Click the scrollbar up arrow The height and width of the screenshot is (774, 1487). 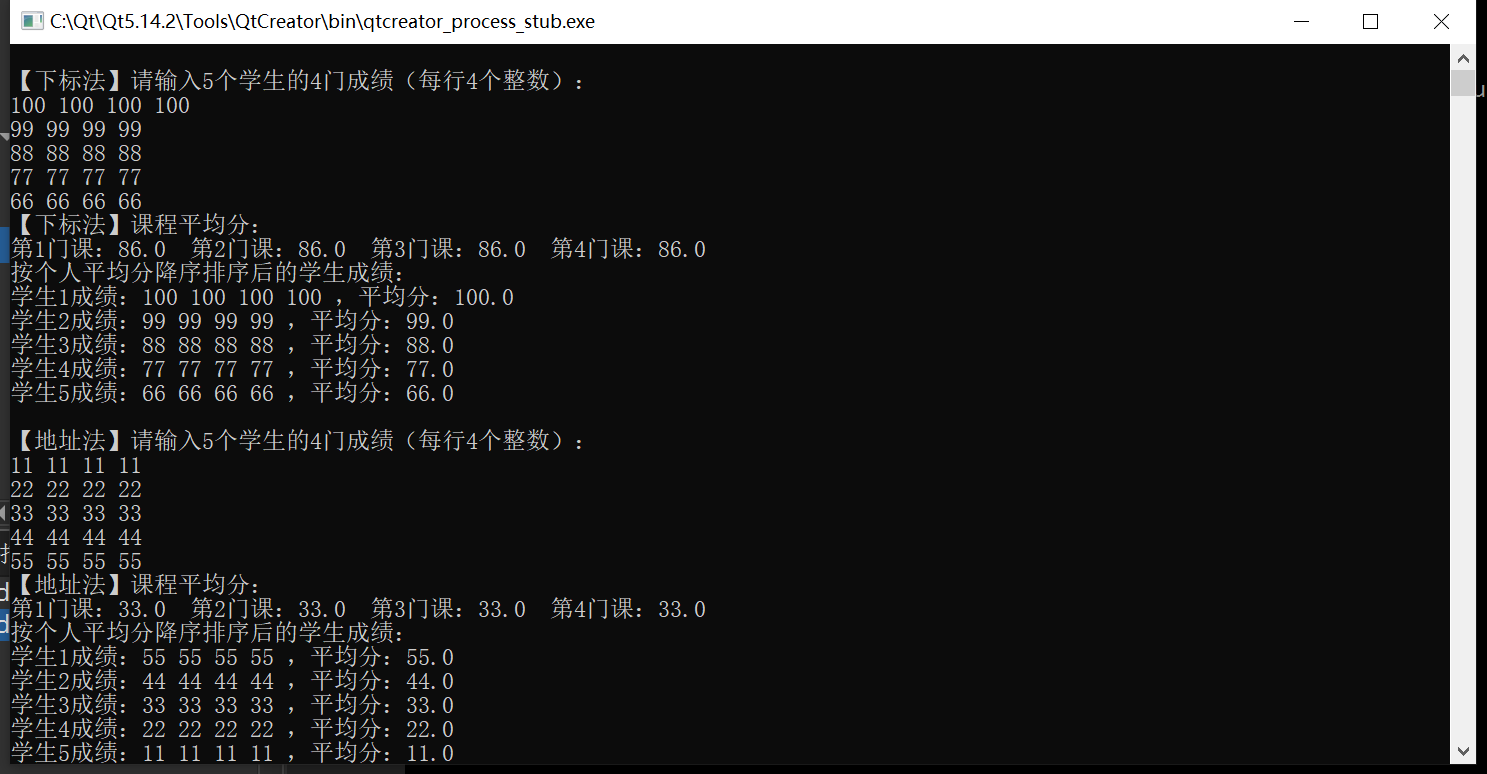point(1464,56)
